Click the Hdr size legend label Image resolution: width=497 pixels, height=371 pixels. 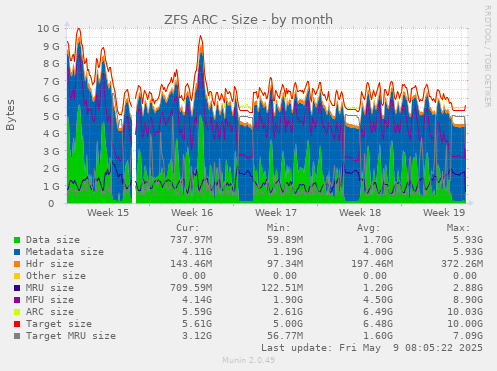(50, 264)
